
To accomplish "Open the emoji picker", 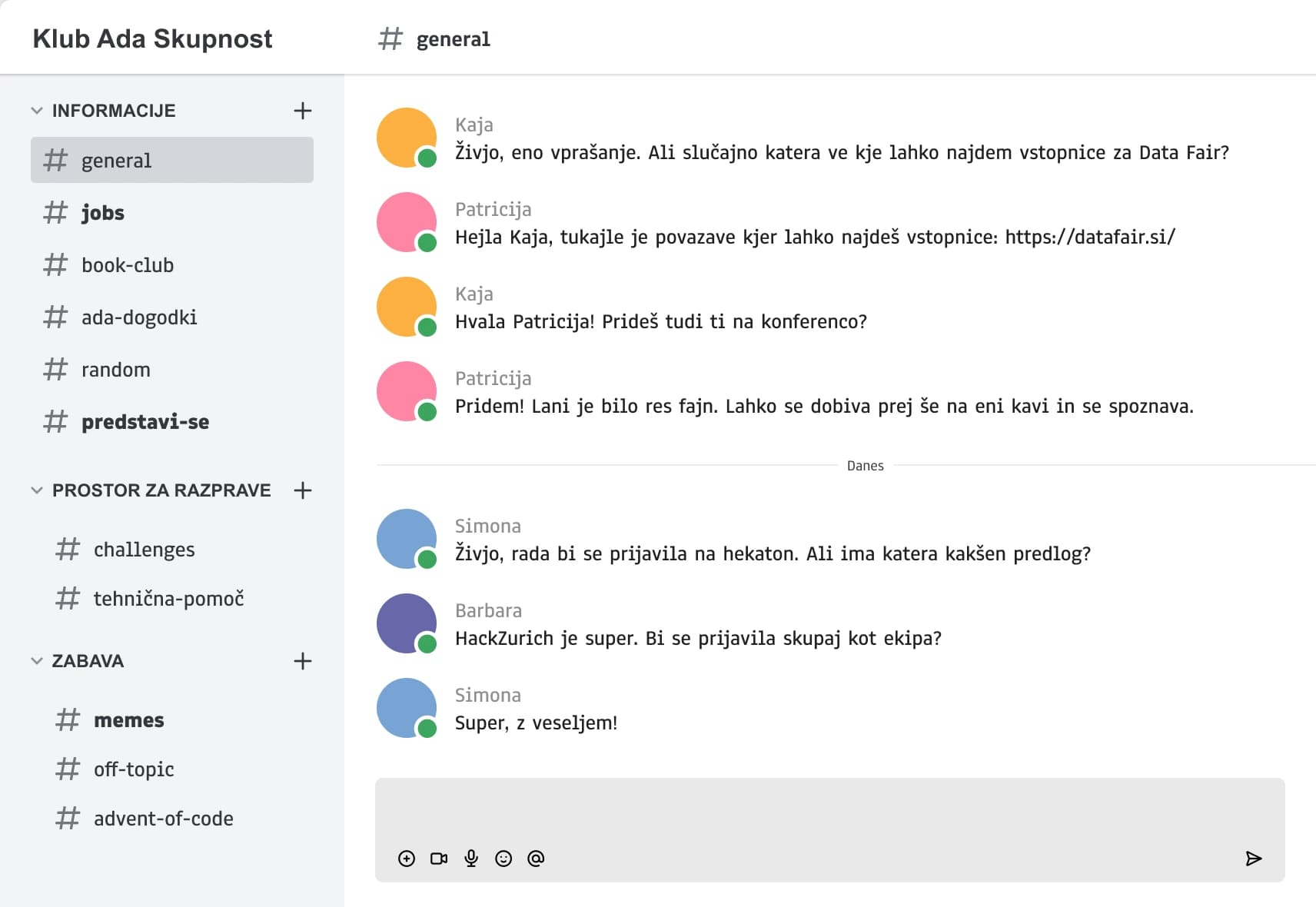I will click(503, 859).
